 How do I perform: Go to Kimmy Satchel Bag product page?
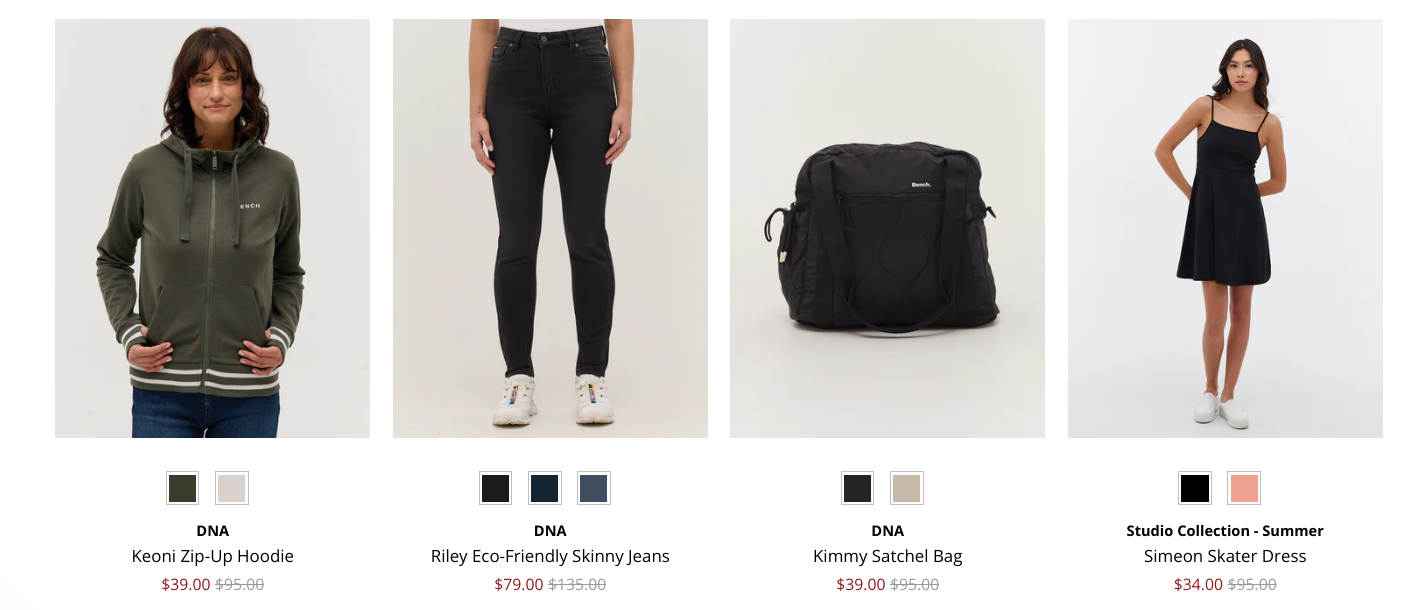[x=888, y=556]
